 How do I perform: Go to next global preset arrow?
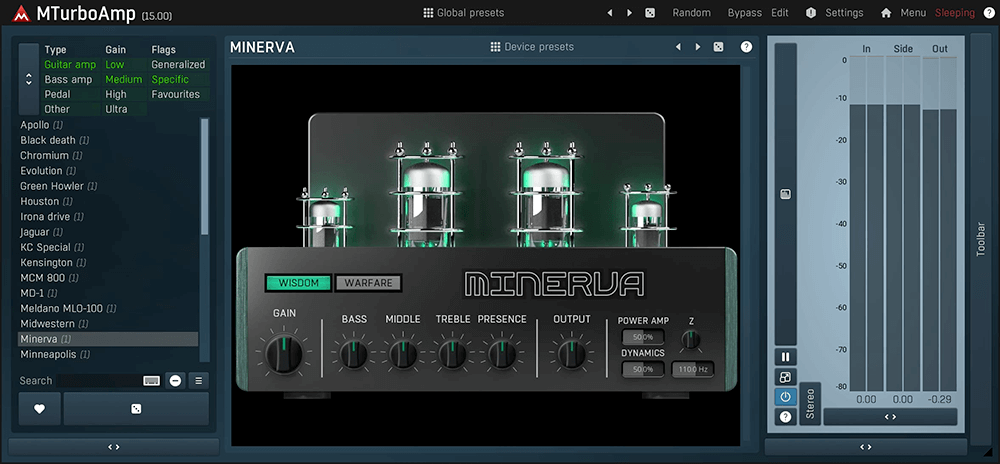pyautogui.click(x=629, y=13)
